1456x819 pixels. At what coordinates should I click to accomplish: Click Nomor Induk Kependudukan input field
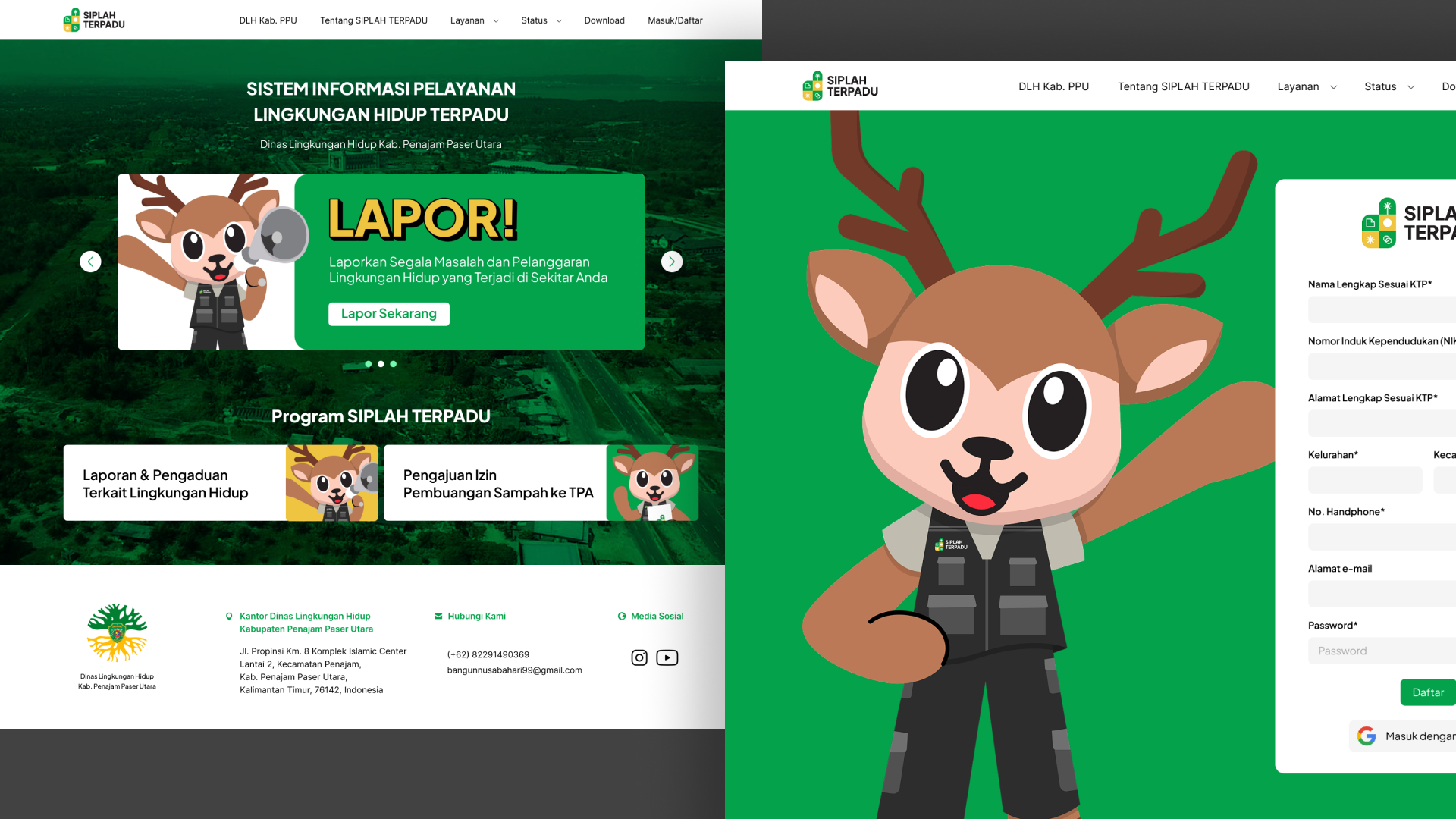coord(1382,366)
